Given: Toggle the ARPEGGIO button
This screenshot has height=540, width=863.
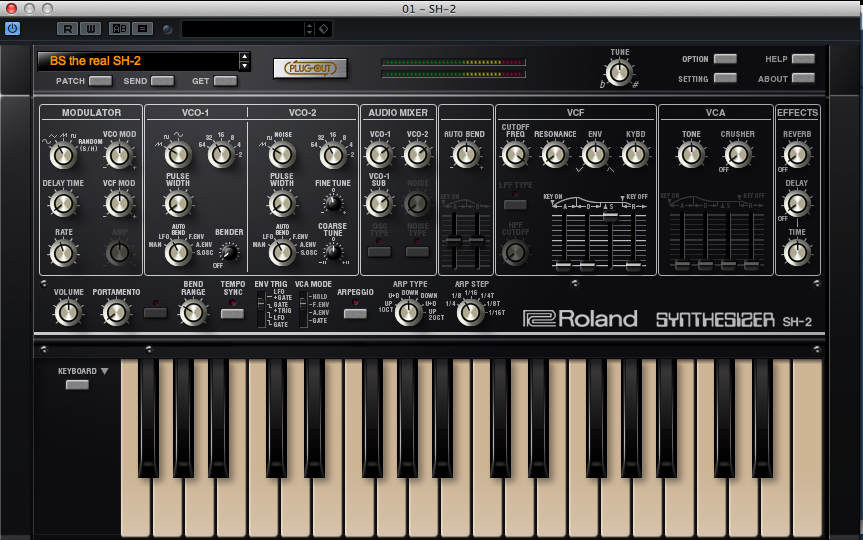Looking at the screenshot, I should [355, 314].
